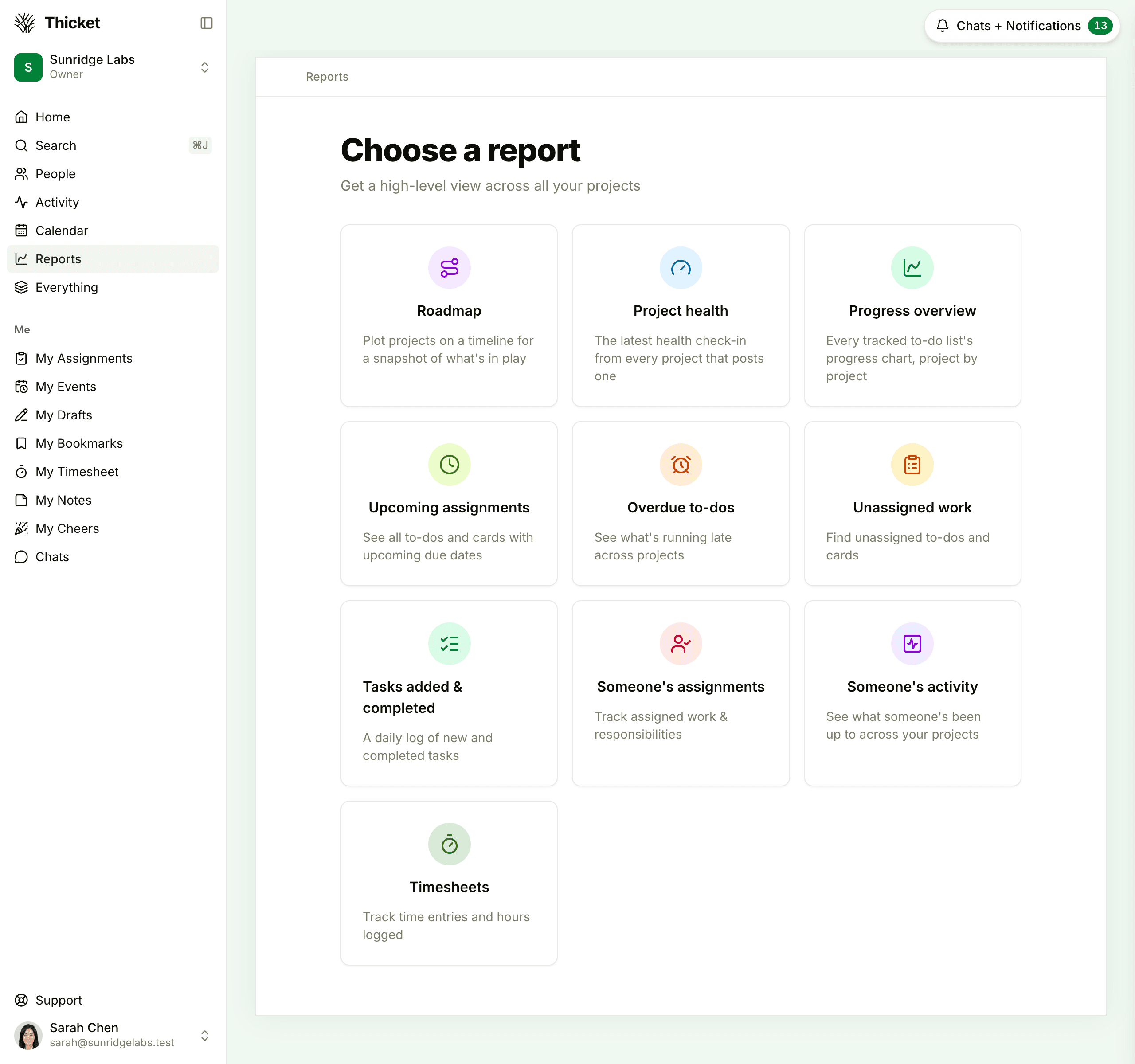Open the Upcoming assignments report title
The image size is (1135, 1064).
tap(449, 508)
